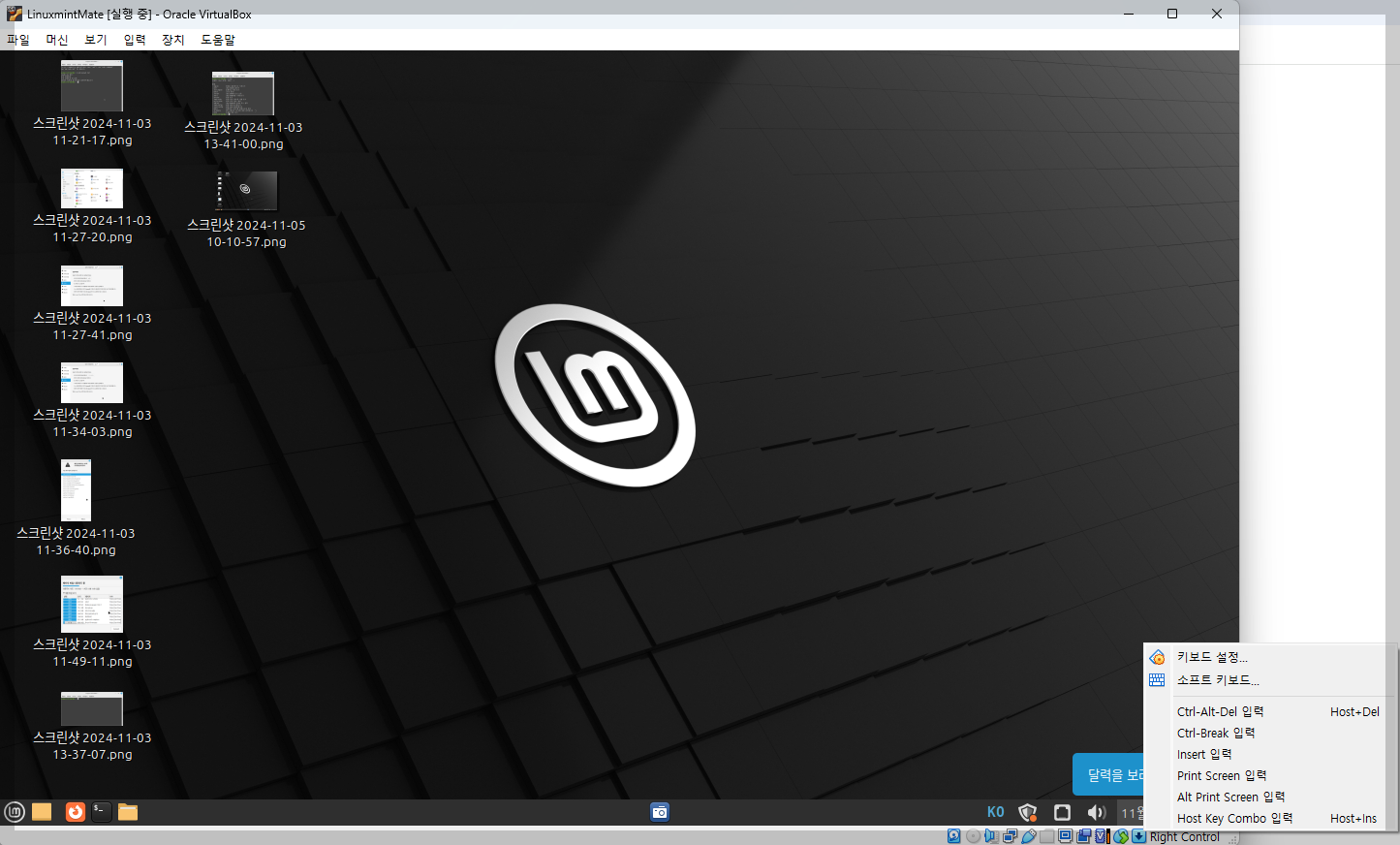Click the volume speaker tray icon

(1096, 812)
